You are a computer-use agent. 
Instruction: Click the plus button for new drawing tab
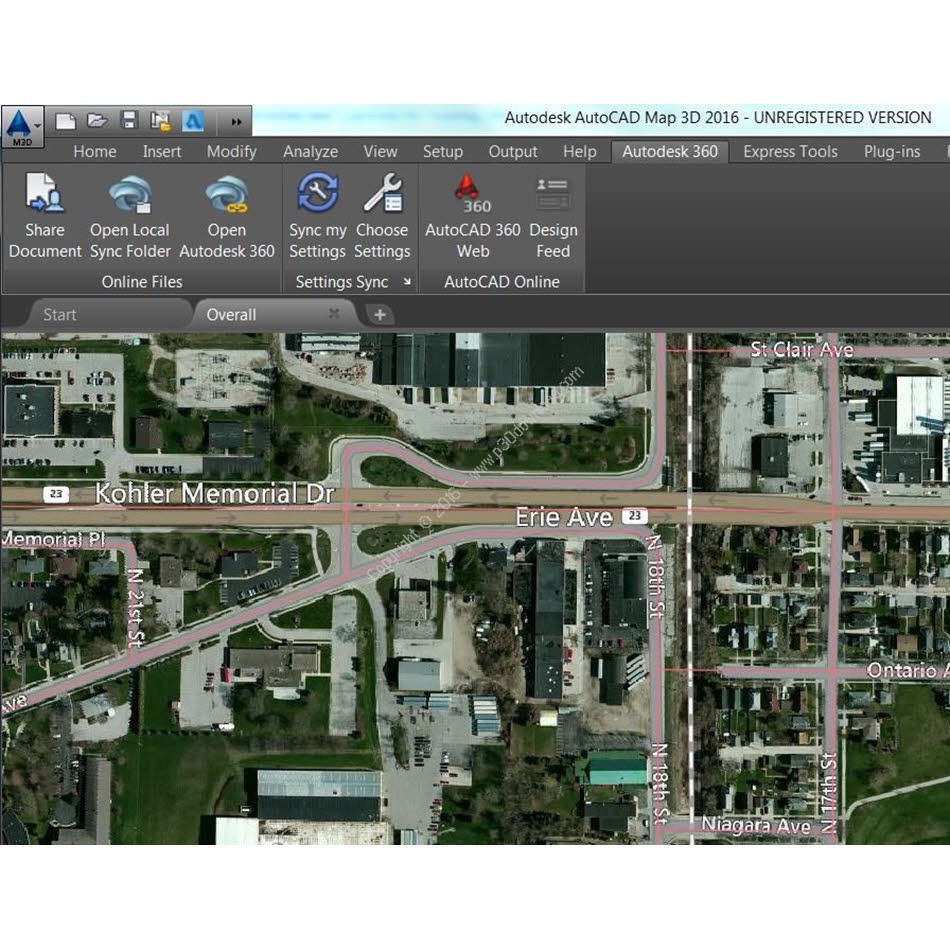tap(379, 315)
